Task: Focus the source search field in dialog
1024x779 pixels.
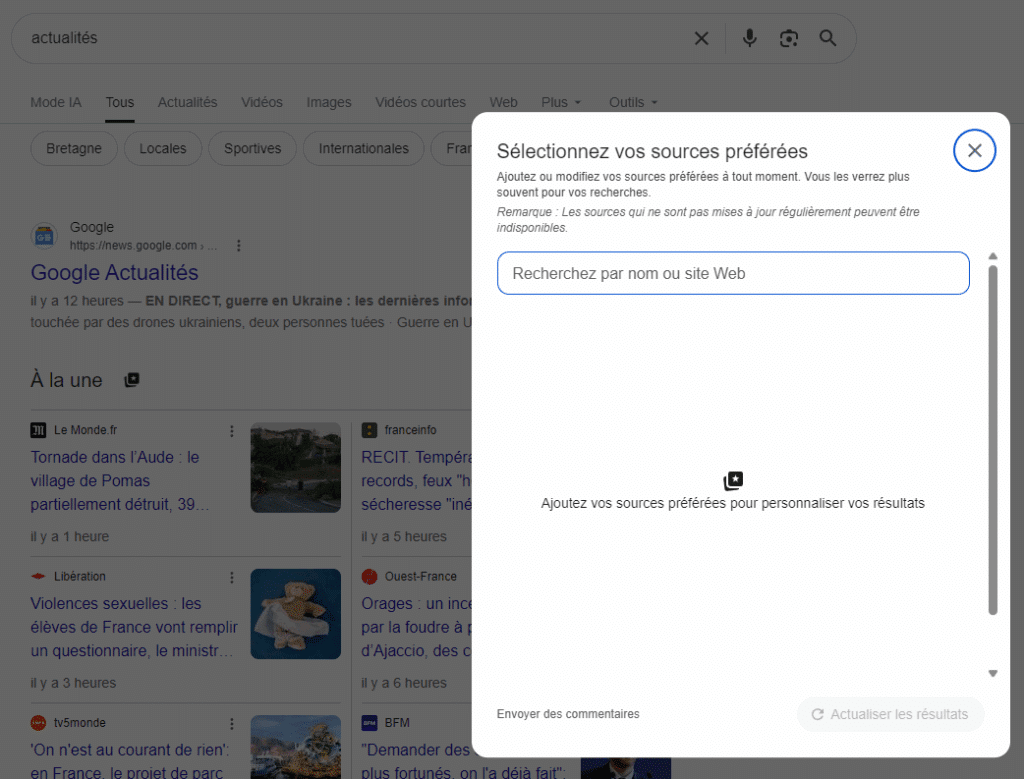Action: pyautogui.click(x=733, y=274)
